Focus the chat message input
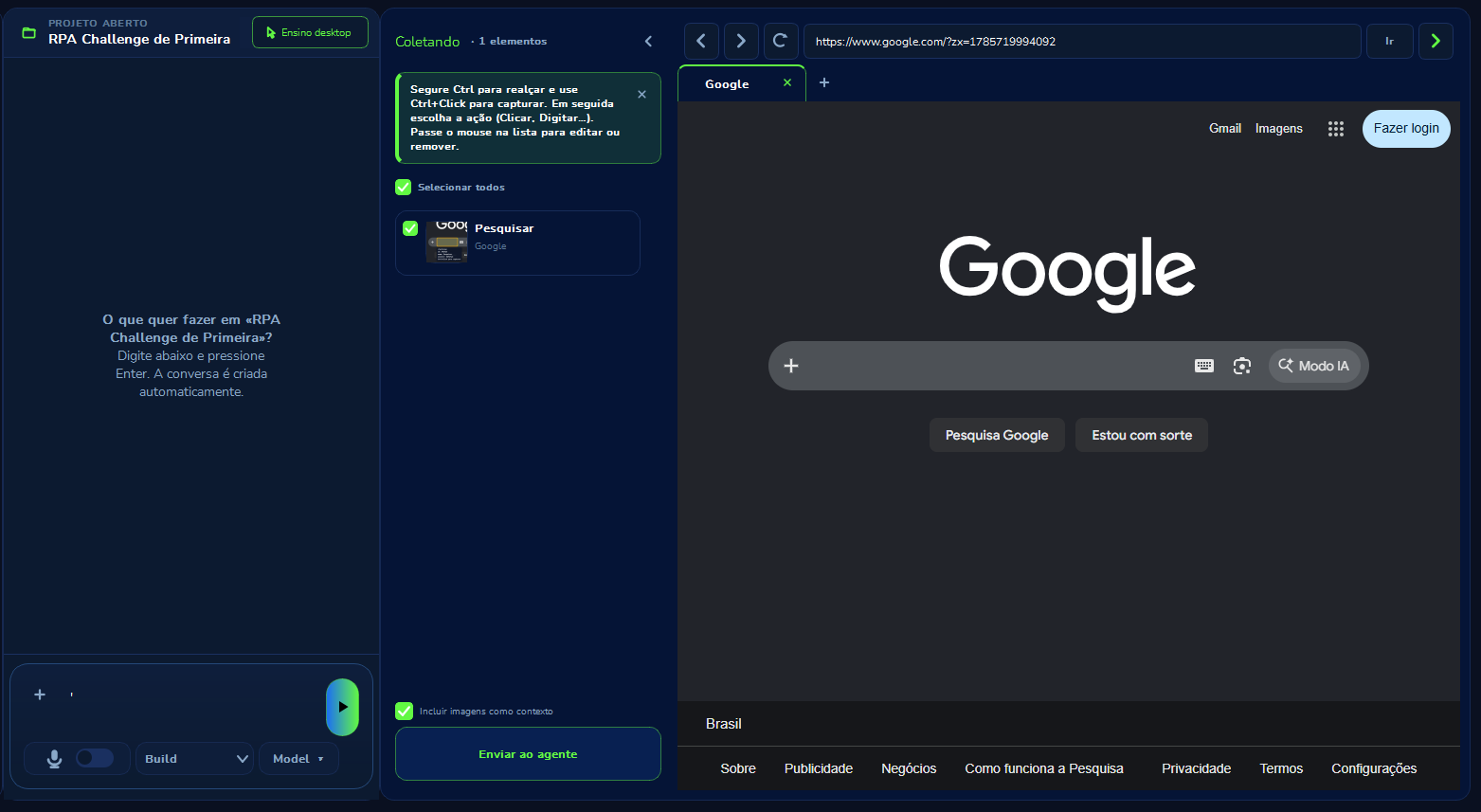This screenshot has height=812, width=1481. [x=190, y=695]
